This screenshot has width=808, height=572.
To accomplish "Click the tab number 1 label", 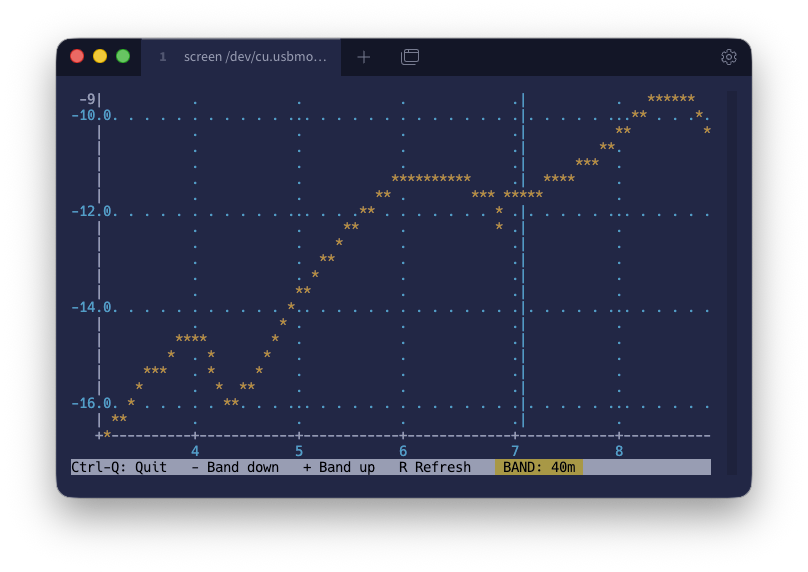I will [x=163, y=57].
